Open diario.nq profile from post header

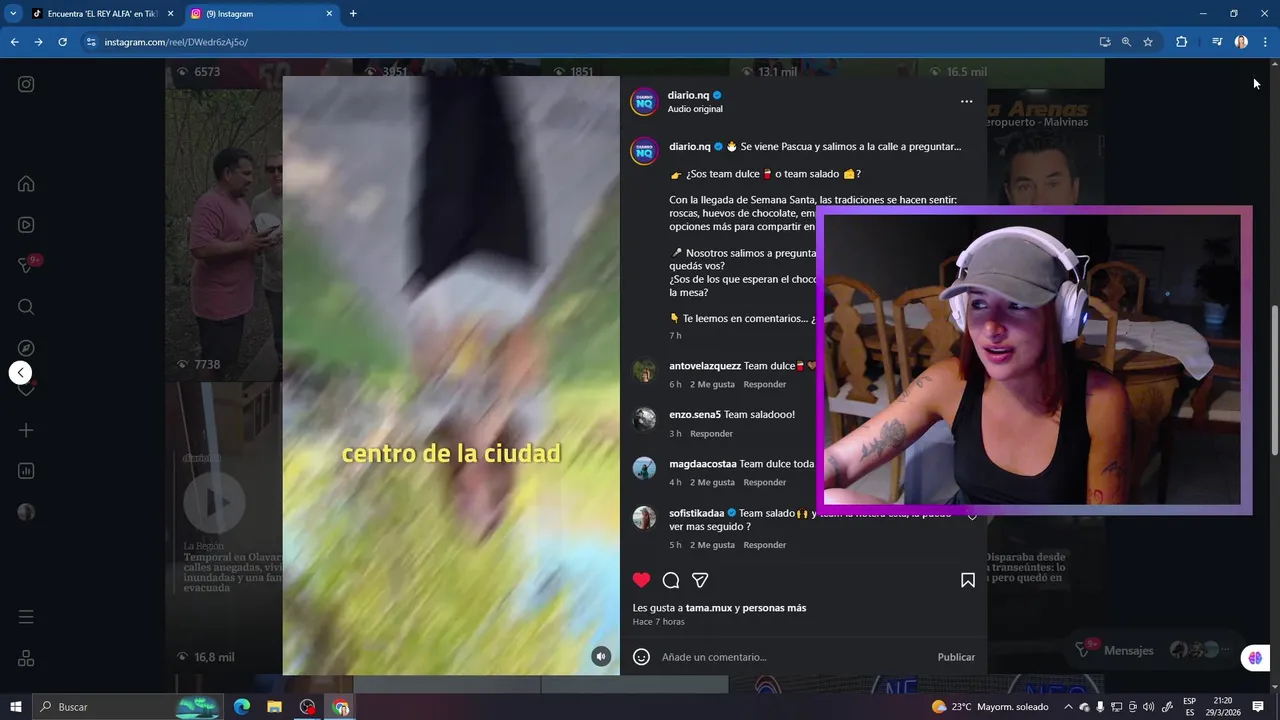point(689,95)
